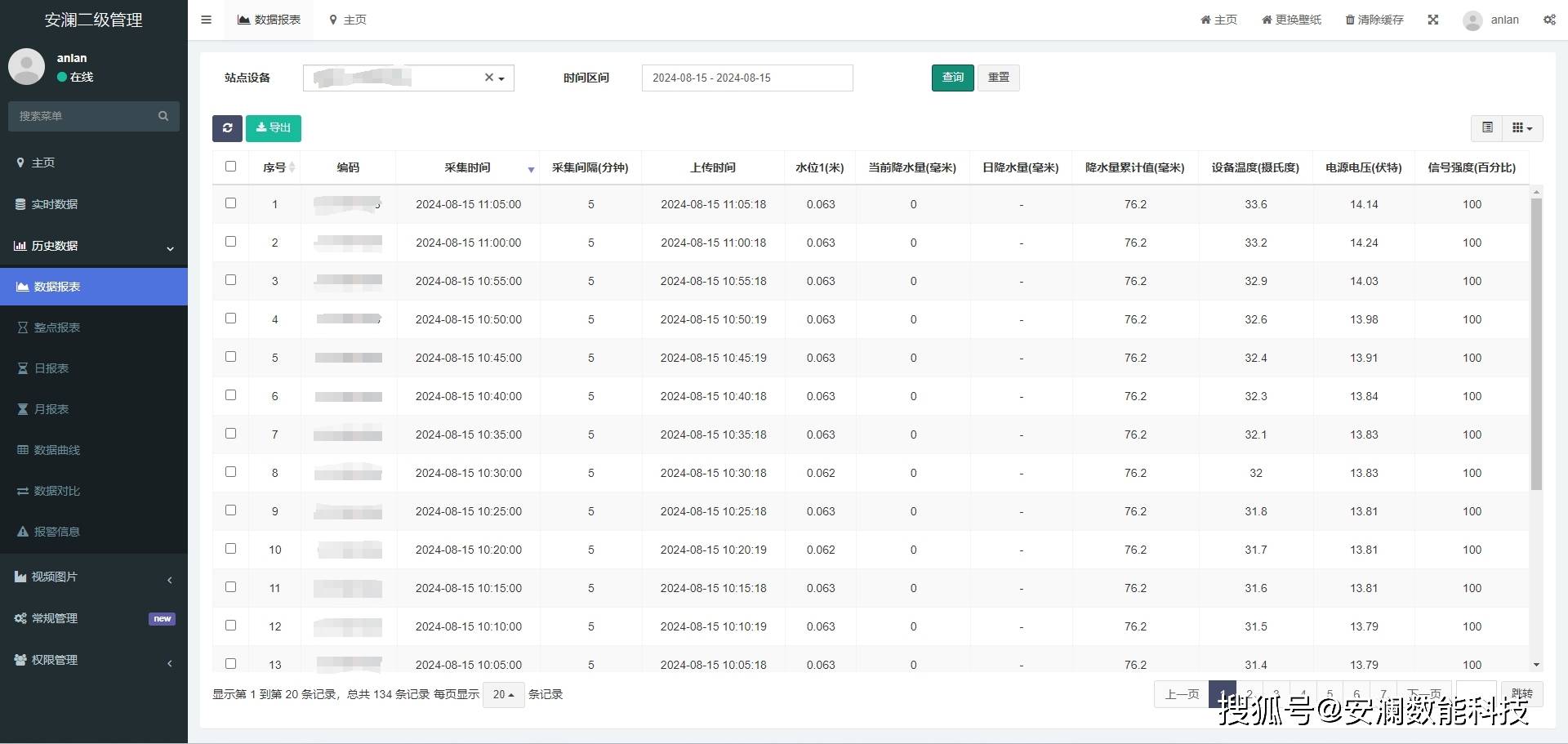Open 报警信息 in the sidebar
Image resolution: width=1568 pixels, height=744 pixels.
coord(94,532)
